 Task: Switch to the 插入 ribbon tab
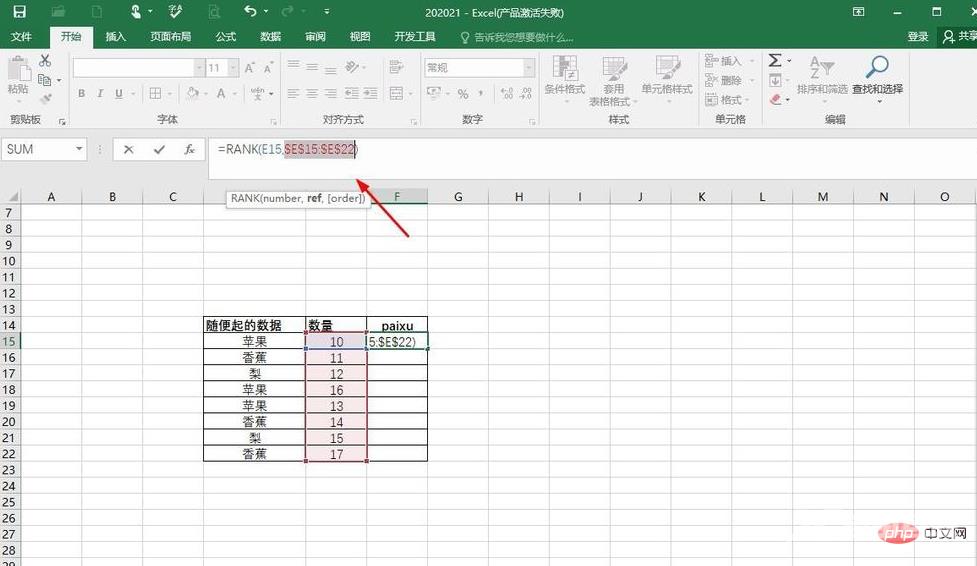116,37
